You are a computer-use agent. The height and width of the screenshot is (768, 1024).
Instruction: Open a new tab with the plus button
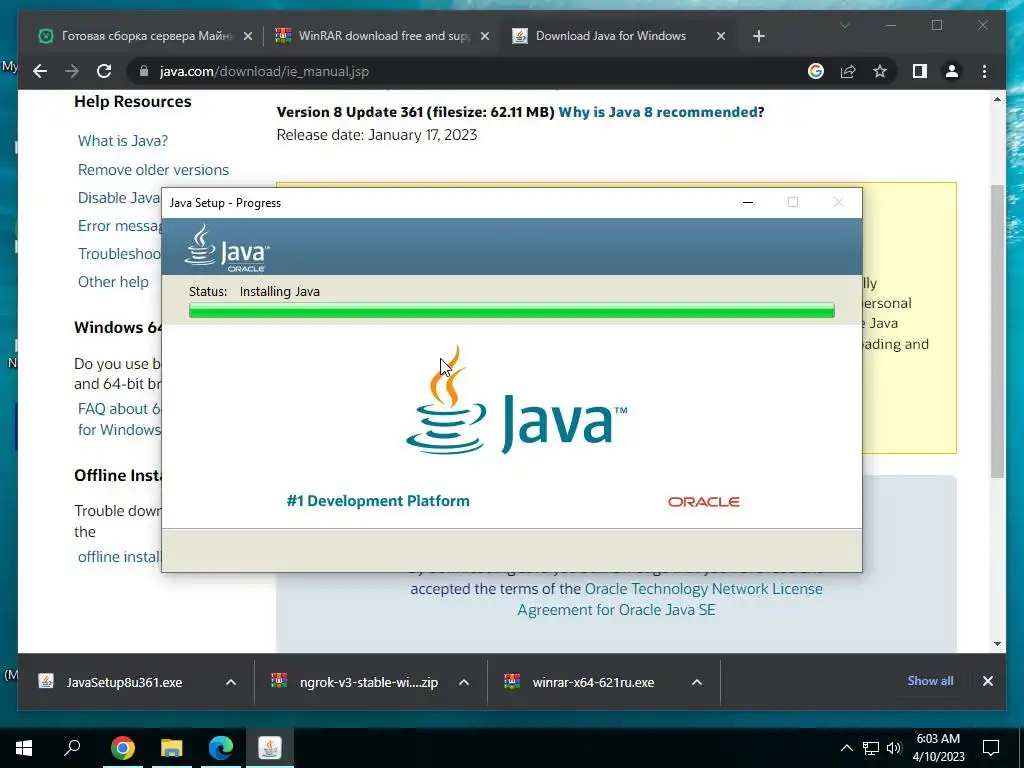758,36
